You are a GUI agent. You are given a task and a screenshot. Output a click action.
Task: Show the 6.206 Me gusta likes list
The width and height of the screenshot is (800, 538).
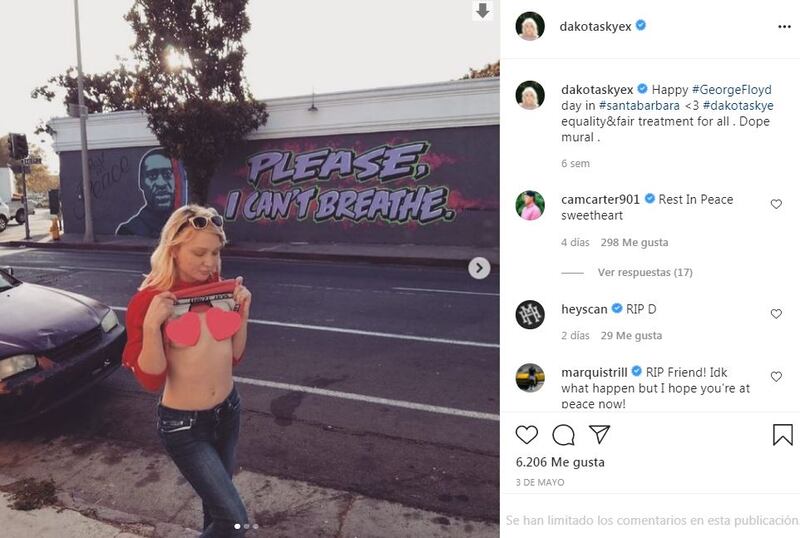point(560,462)
